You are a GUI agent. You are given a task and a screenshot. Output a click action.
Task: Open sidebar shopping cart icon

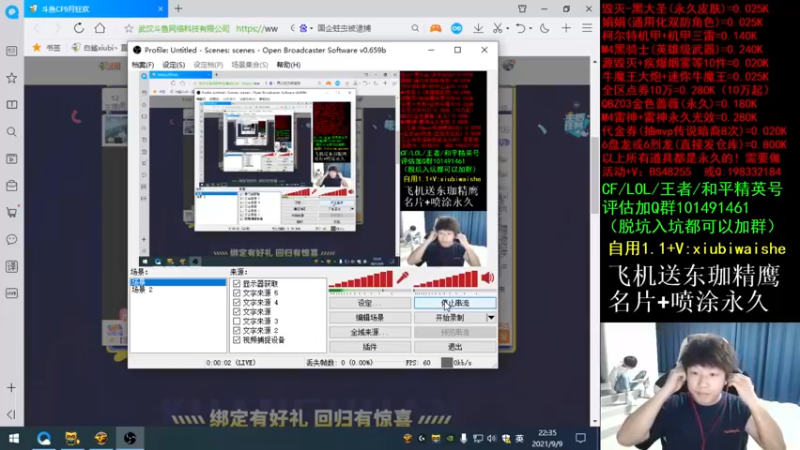click(12, 212)
